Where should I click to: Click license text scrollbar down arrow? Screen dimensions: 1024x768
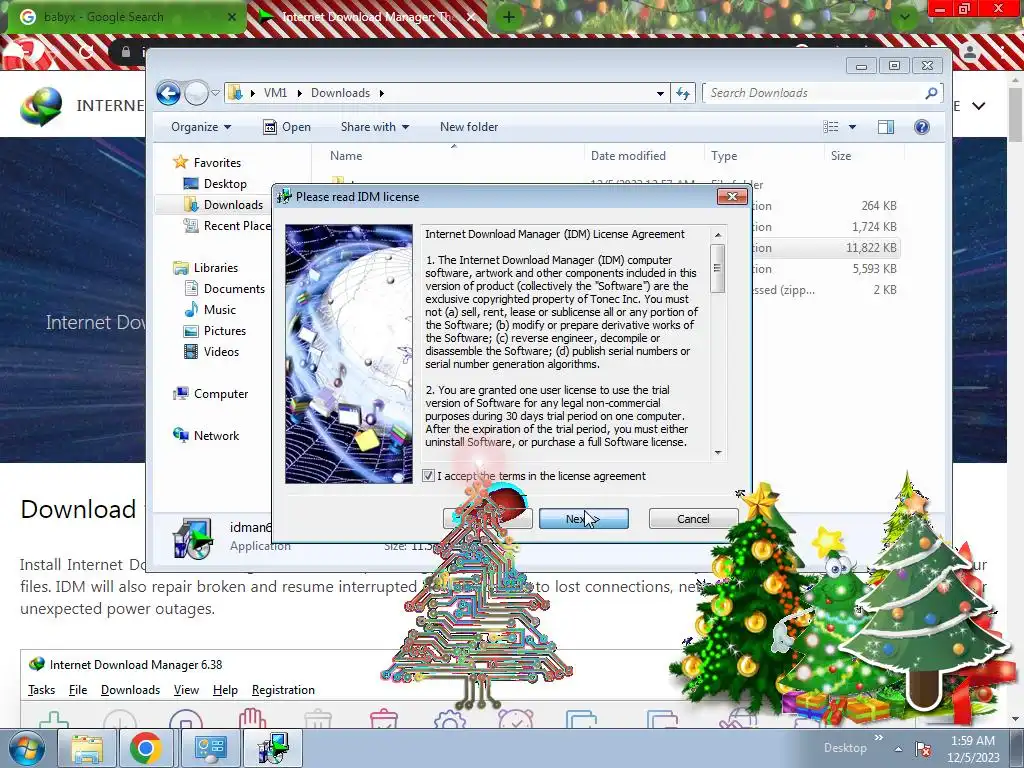click(718, 452)
